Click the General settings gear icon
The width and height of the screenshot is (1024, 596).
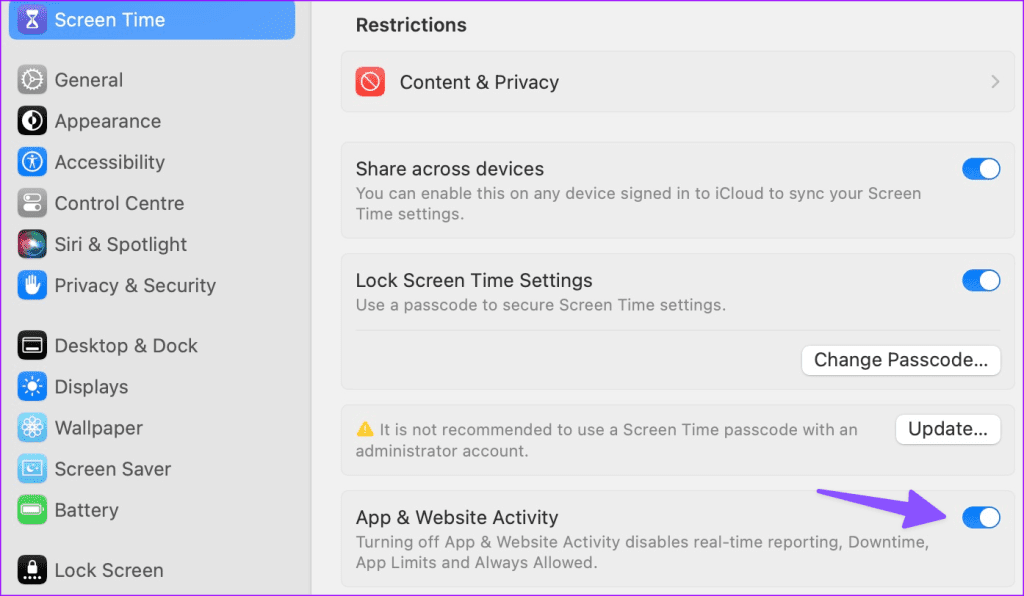click(33, 80)
